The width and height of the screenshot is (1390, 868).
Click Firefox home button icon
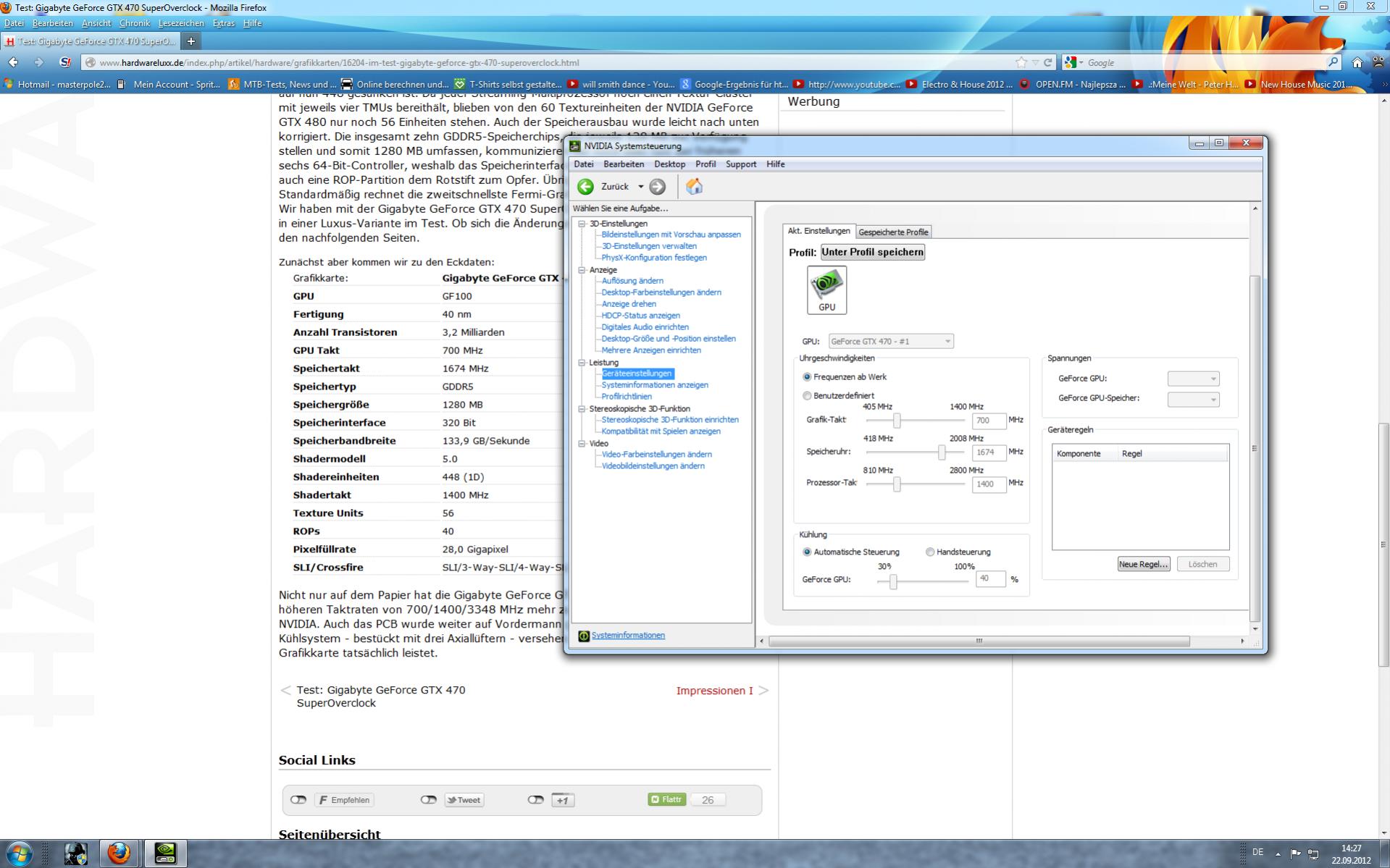coord(1357,62)
